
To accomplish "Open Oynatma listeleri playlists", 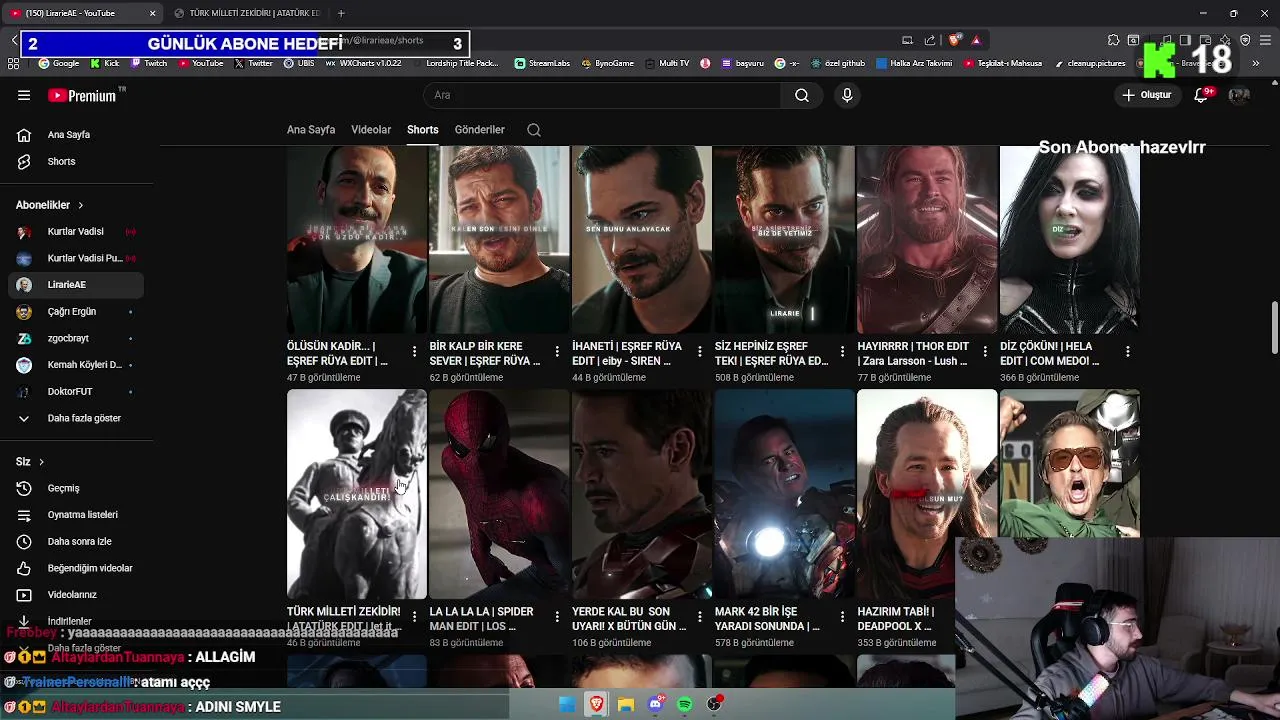I will tap(76, 515).
